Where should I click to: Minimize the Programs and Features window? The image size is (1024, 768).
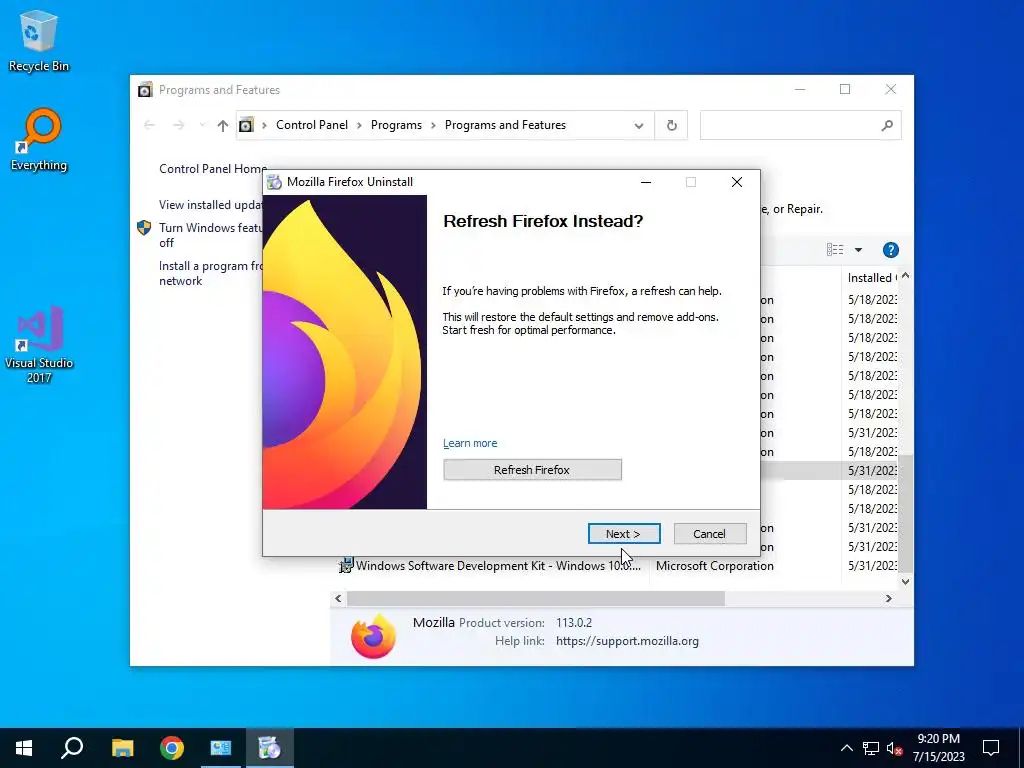pyautogui.click(x=800, y=89)
